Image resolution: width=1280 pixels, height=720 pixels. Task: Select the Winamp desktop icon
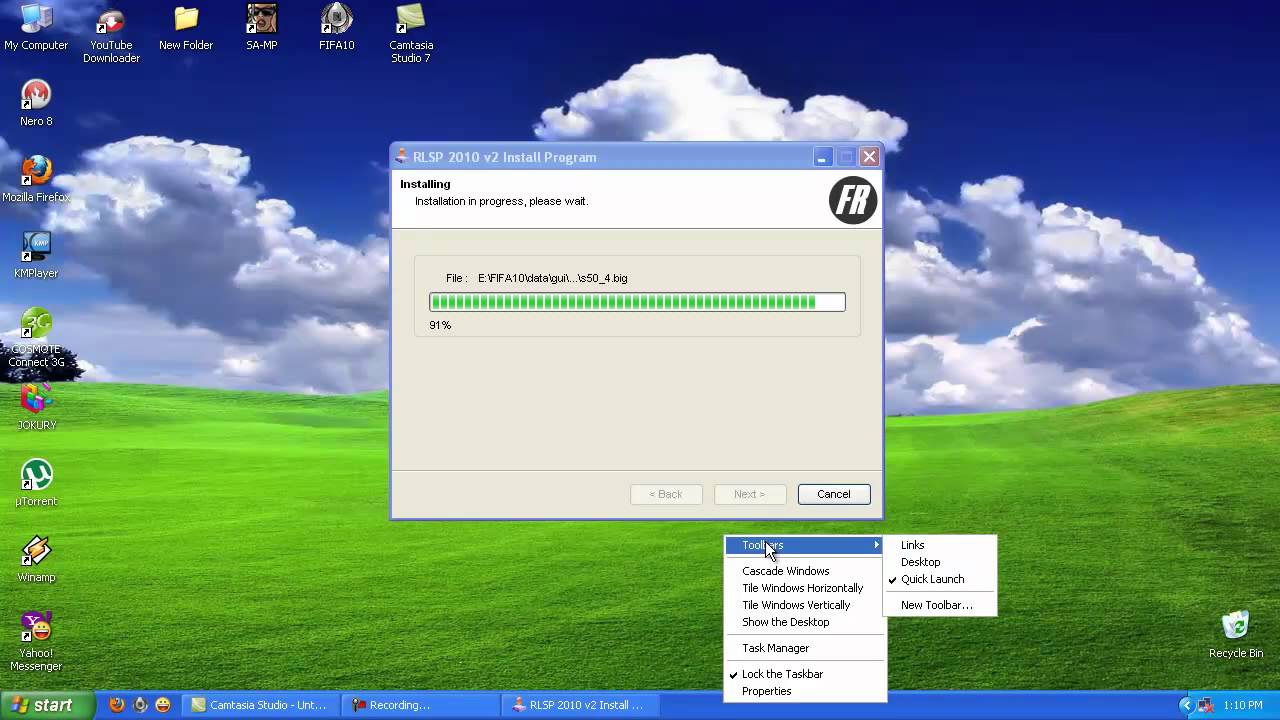pos(36,559)
